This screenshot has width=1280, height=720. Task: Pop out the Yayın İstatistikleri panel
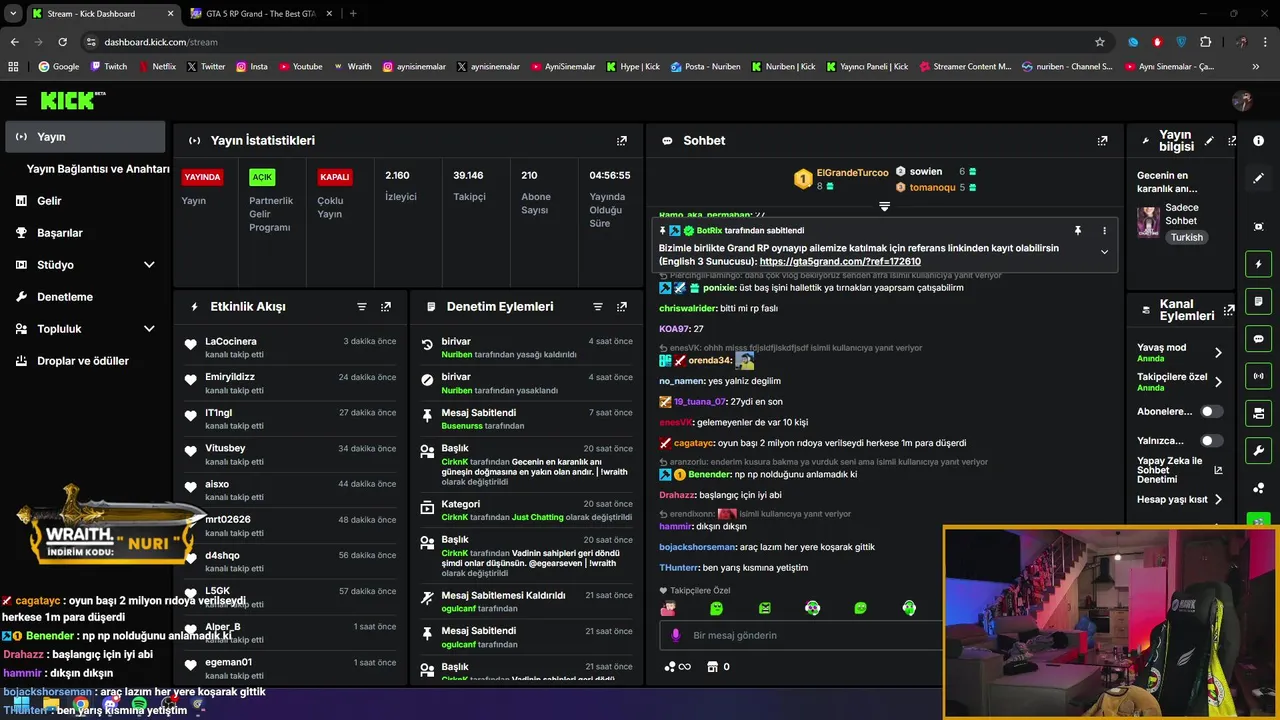tap(622, 141)
